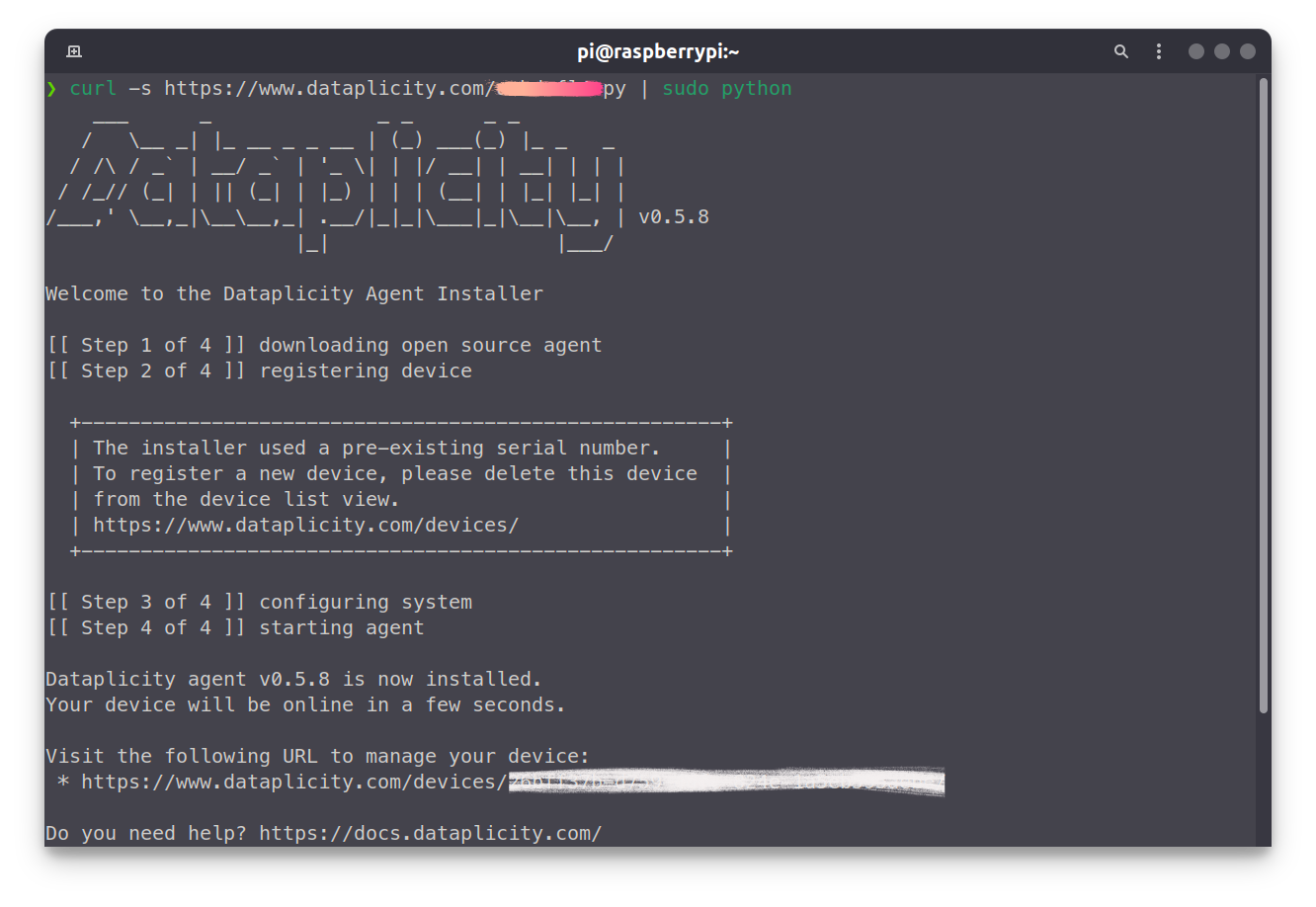Open a new terminal tab icon
1316x907 pixels.
tap(74, 51)
